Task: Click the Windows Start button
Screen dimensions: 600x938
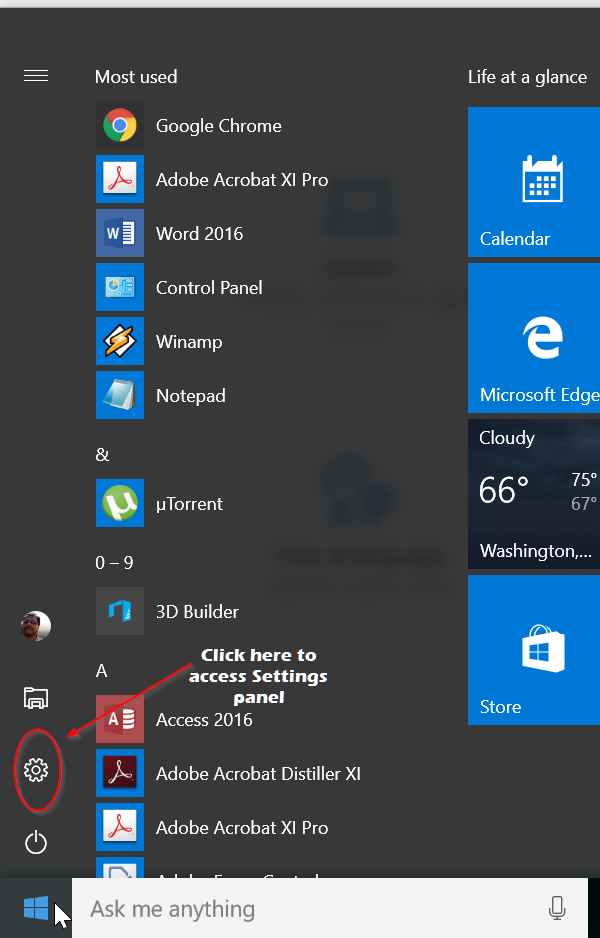Action: tap(36, 908)
